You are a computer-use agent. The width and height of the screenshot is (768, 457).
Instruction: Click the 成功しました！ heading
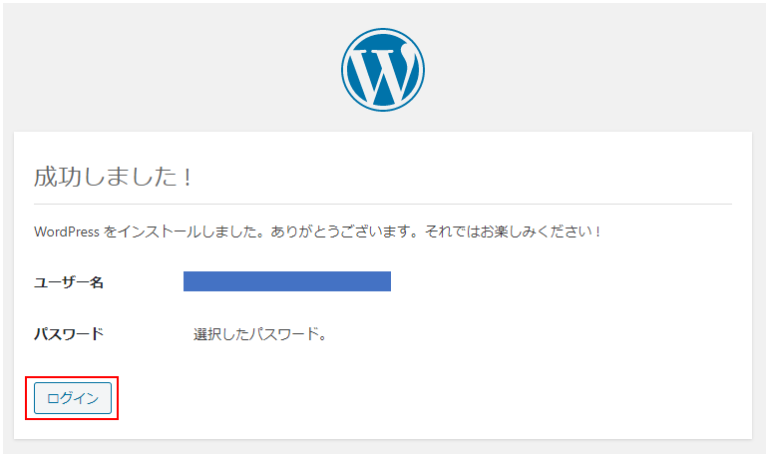[112, 178]
